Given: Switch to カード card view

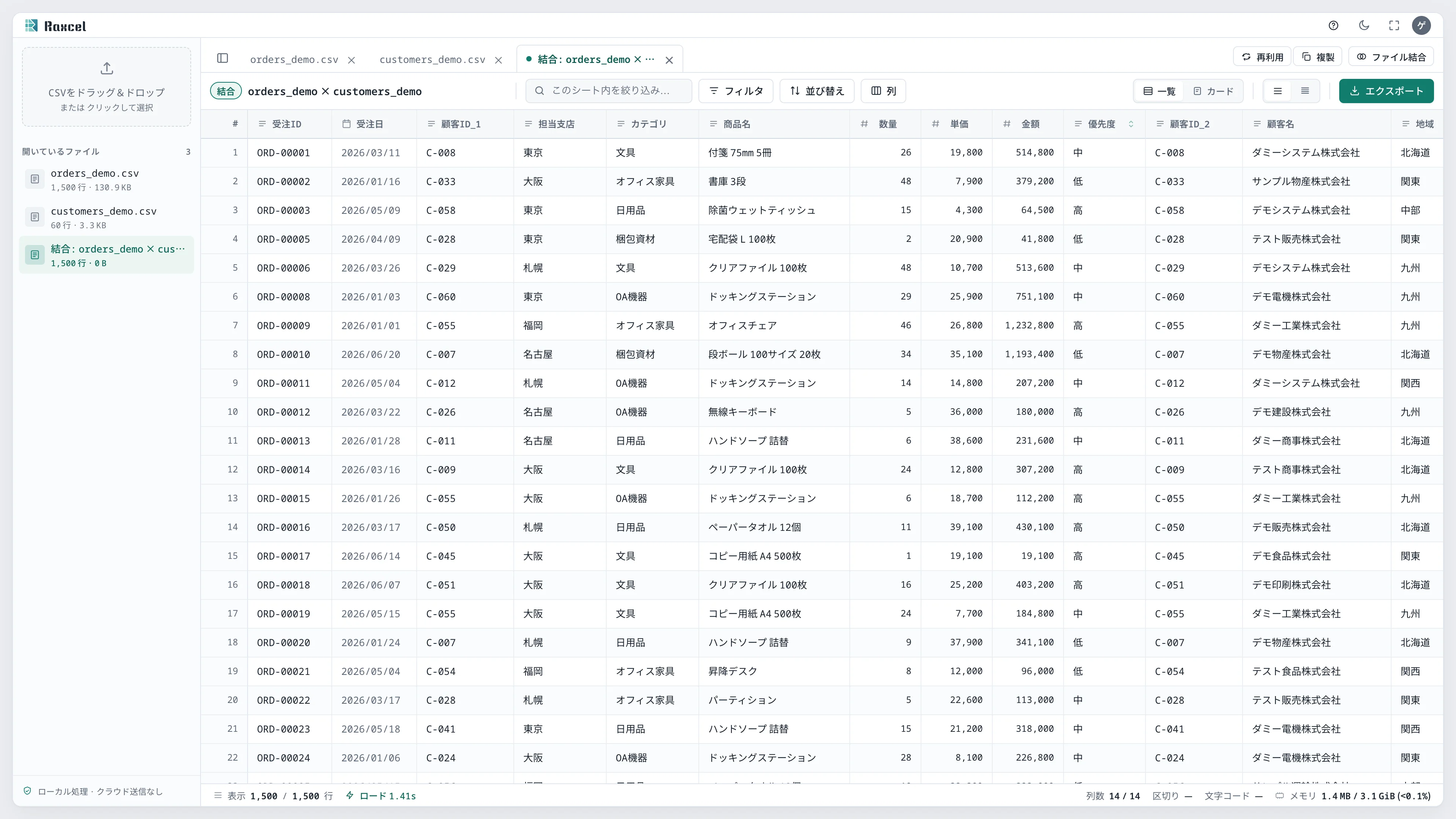Looking at the screenshot, I should click(x=1213, y=91).
